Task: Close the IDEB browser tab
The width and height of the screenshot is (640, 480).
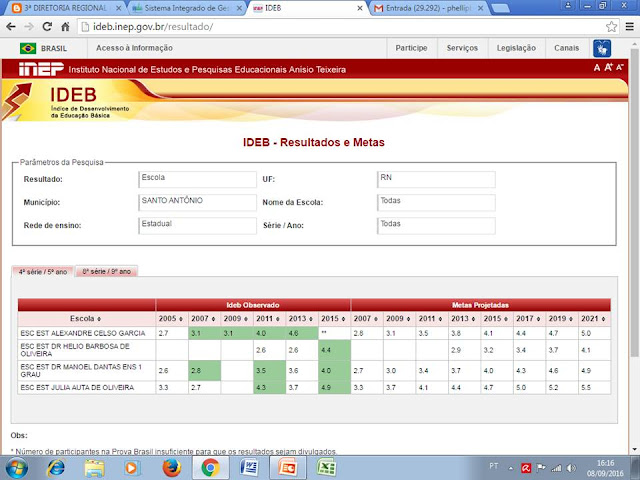Action: tap(360, 8)
